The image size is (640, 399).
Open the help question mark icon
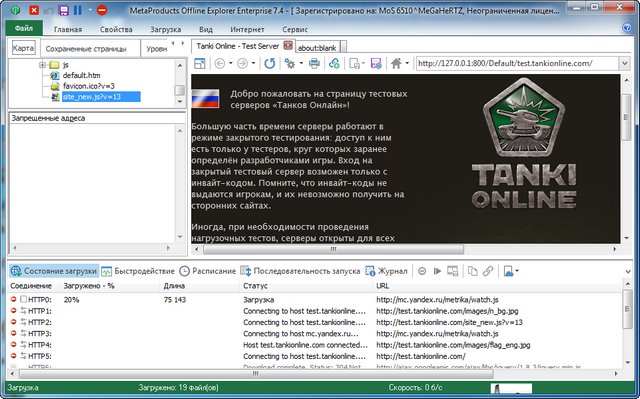[x=627, y=28]
